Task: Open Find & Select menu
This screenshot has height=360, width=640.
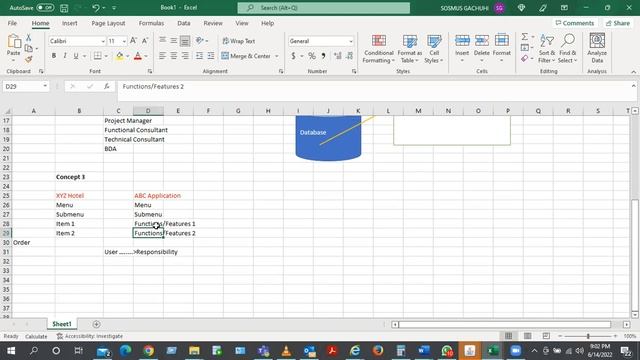Action: coord(568,49)
